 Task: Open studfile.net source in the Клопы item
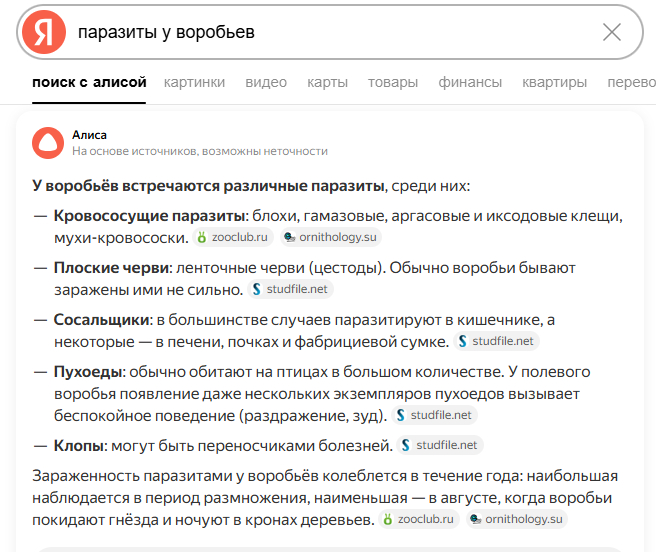[x=440, y=445]
